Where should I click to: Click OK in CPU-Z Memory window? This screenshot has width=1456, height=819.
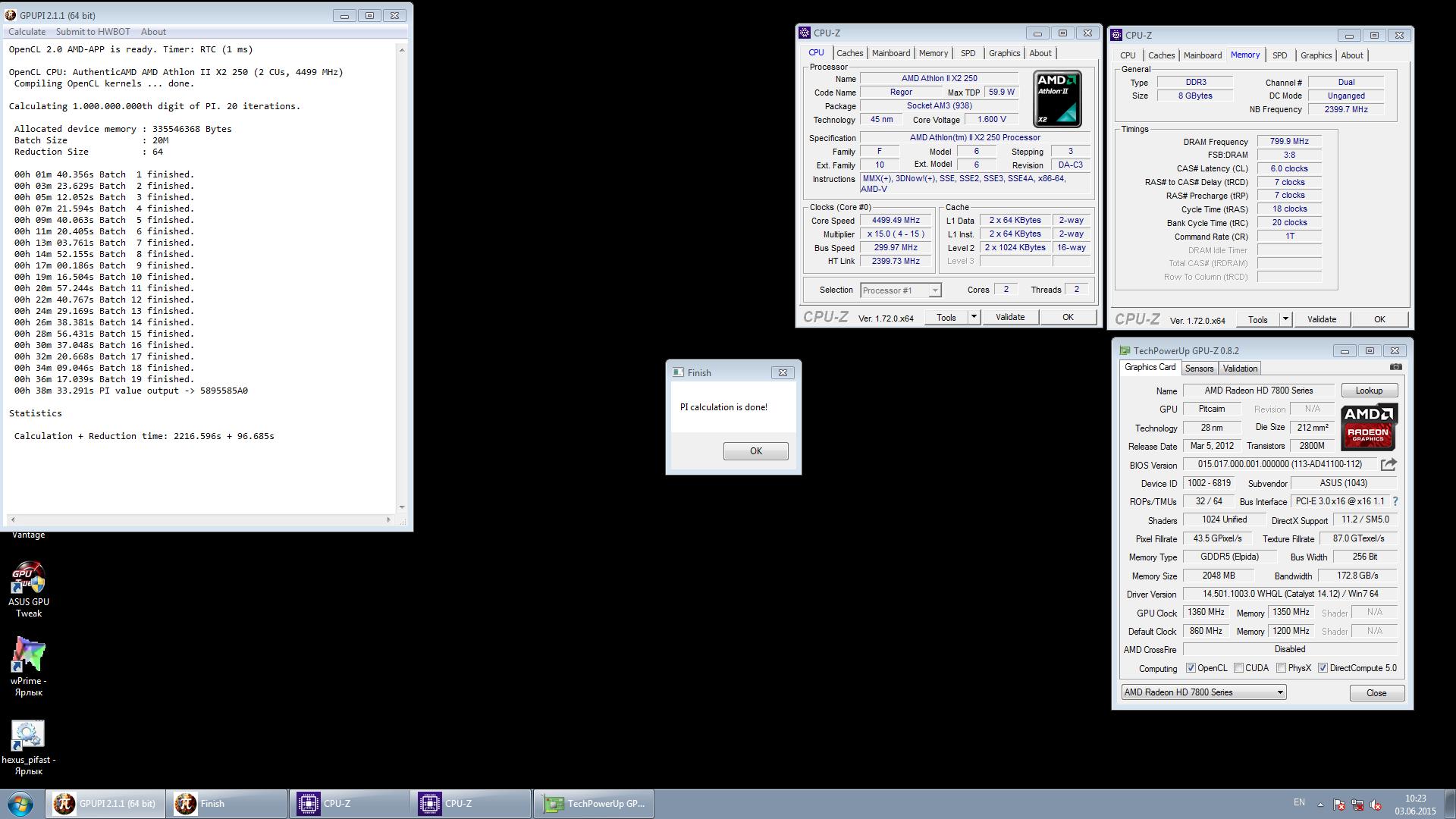(1379, 319)
